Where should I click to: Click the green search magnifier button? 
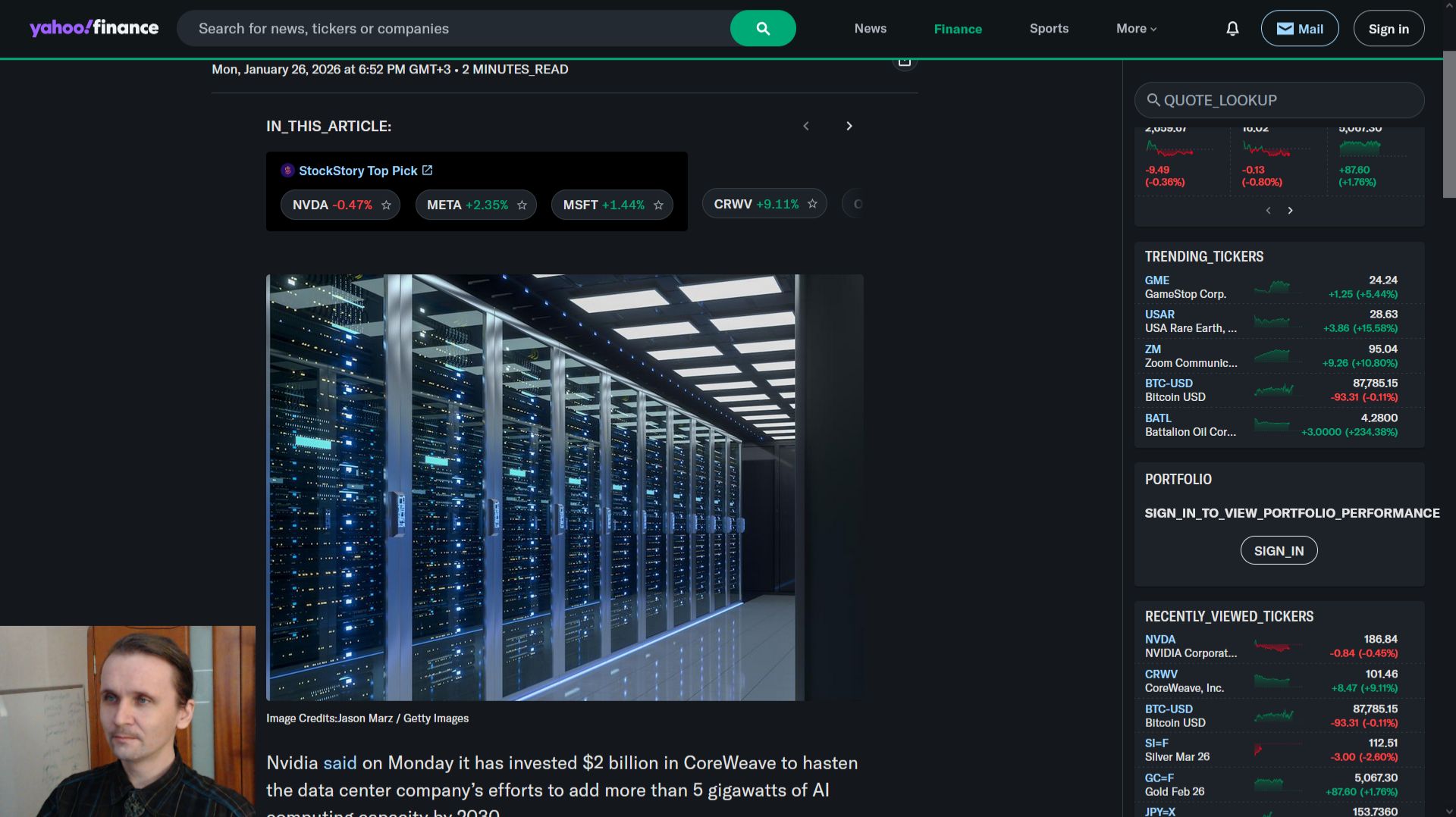(763, 28)
